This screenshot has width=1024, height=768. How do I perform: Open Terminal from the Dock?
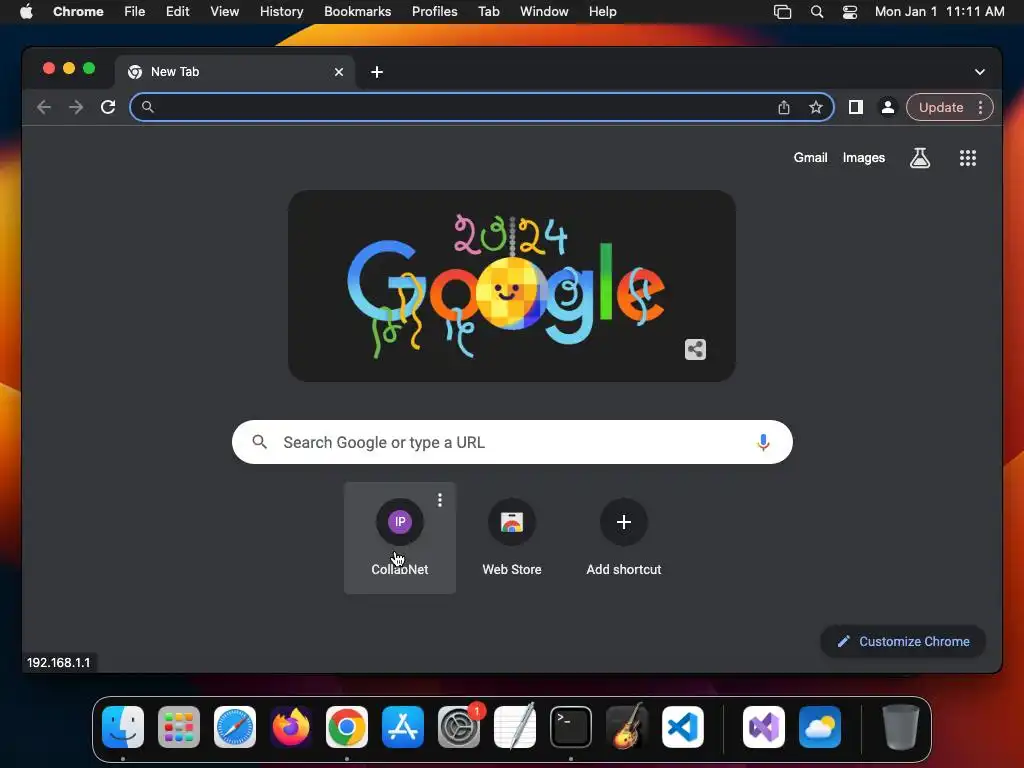pyautogui.click(x=571, y=727)
